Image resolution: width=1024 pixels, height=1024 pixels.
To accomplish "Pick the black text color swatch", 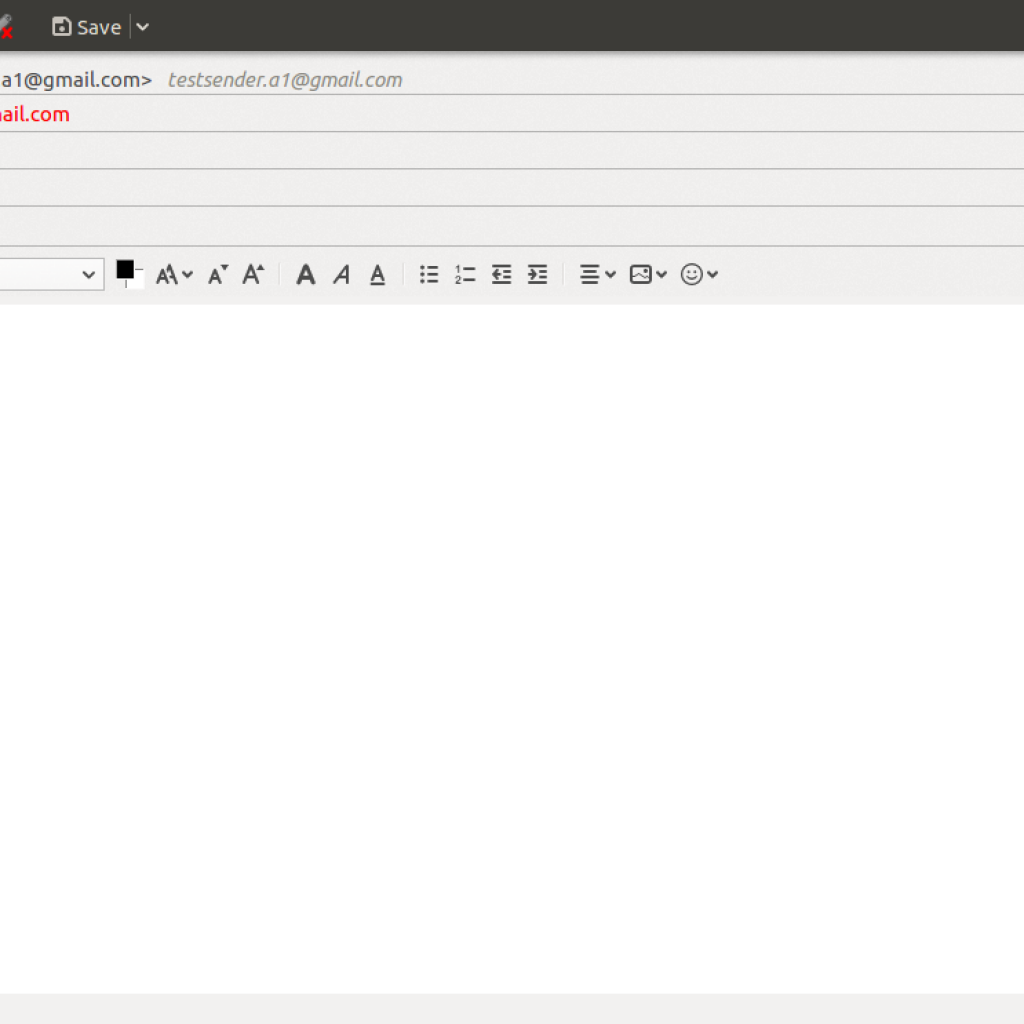I will [126, 270].
